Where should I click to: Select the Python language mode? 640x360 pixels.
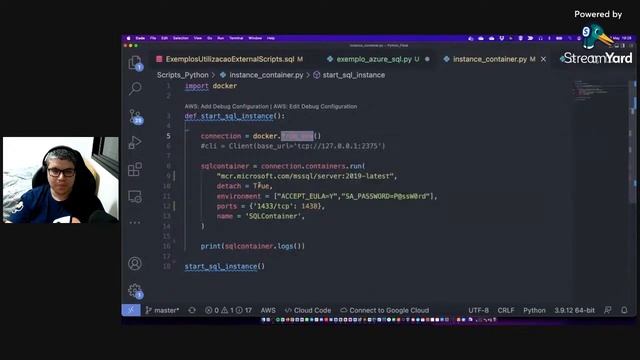click(534, 310)
